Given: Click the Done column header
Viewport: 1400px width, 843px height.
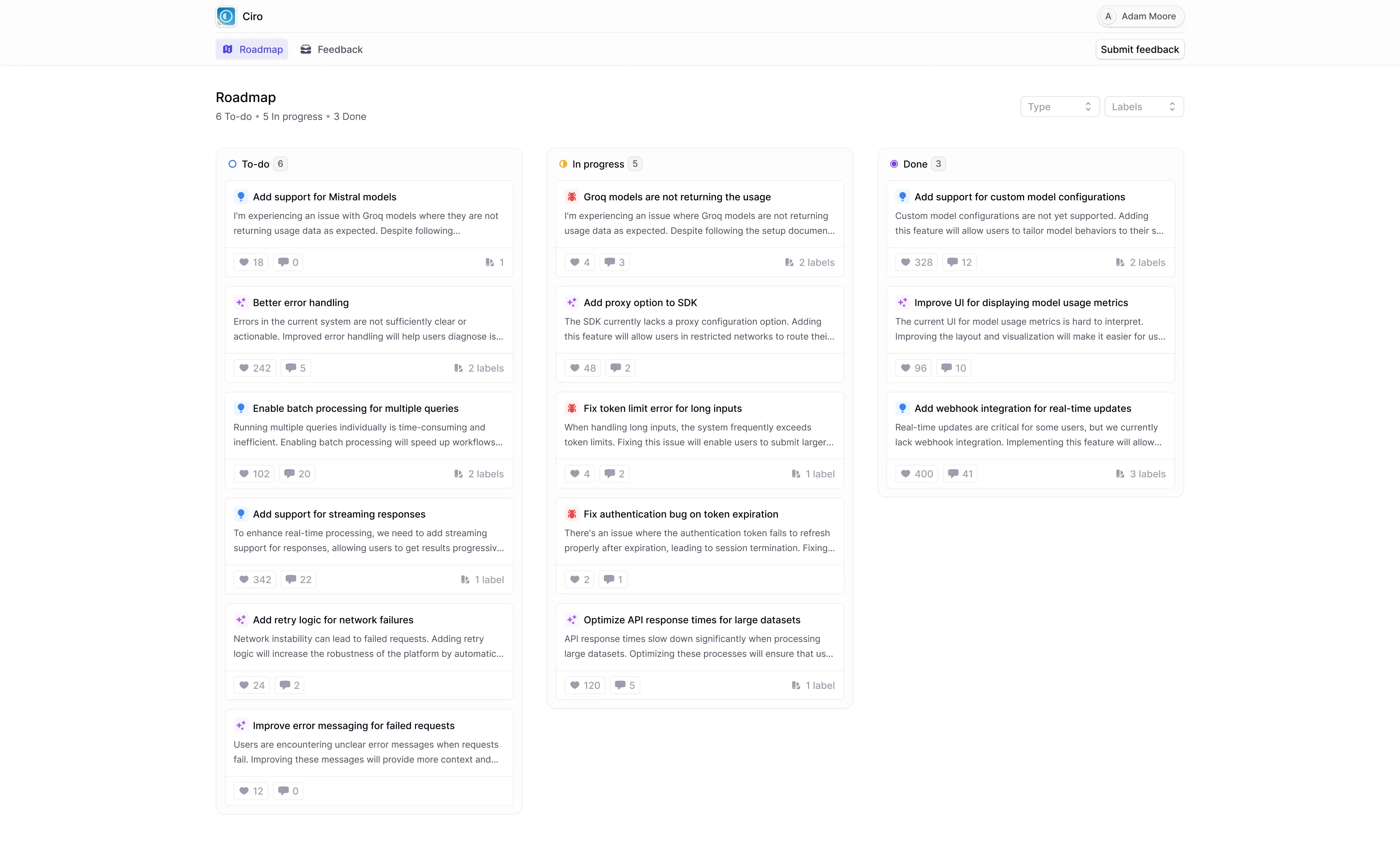Looking at the screenshot, I should (917, 164).
